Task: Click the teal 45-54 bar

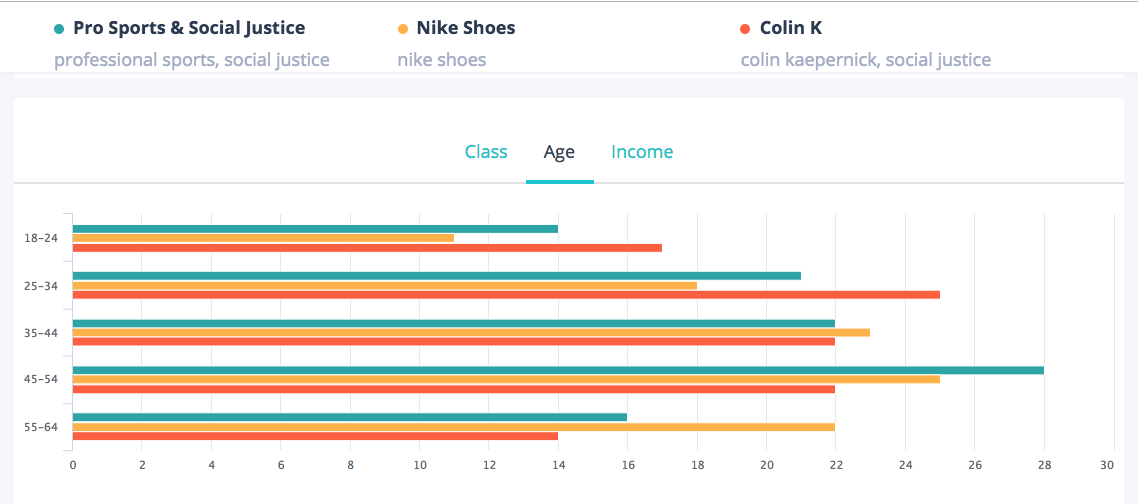Action: 558,370
